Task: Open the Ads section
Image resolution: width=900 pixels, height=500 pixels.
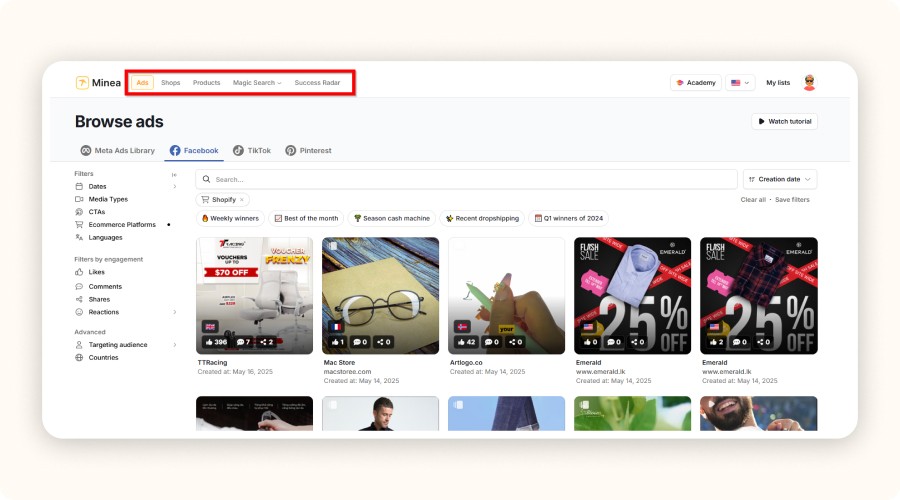Action: coord(142,83)
